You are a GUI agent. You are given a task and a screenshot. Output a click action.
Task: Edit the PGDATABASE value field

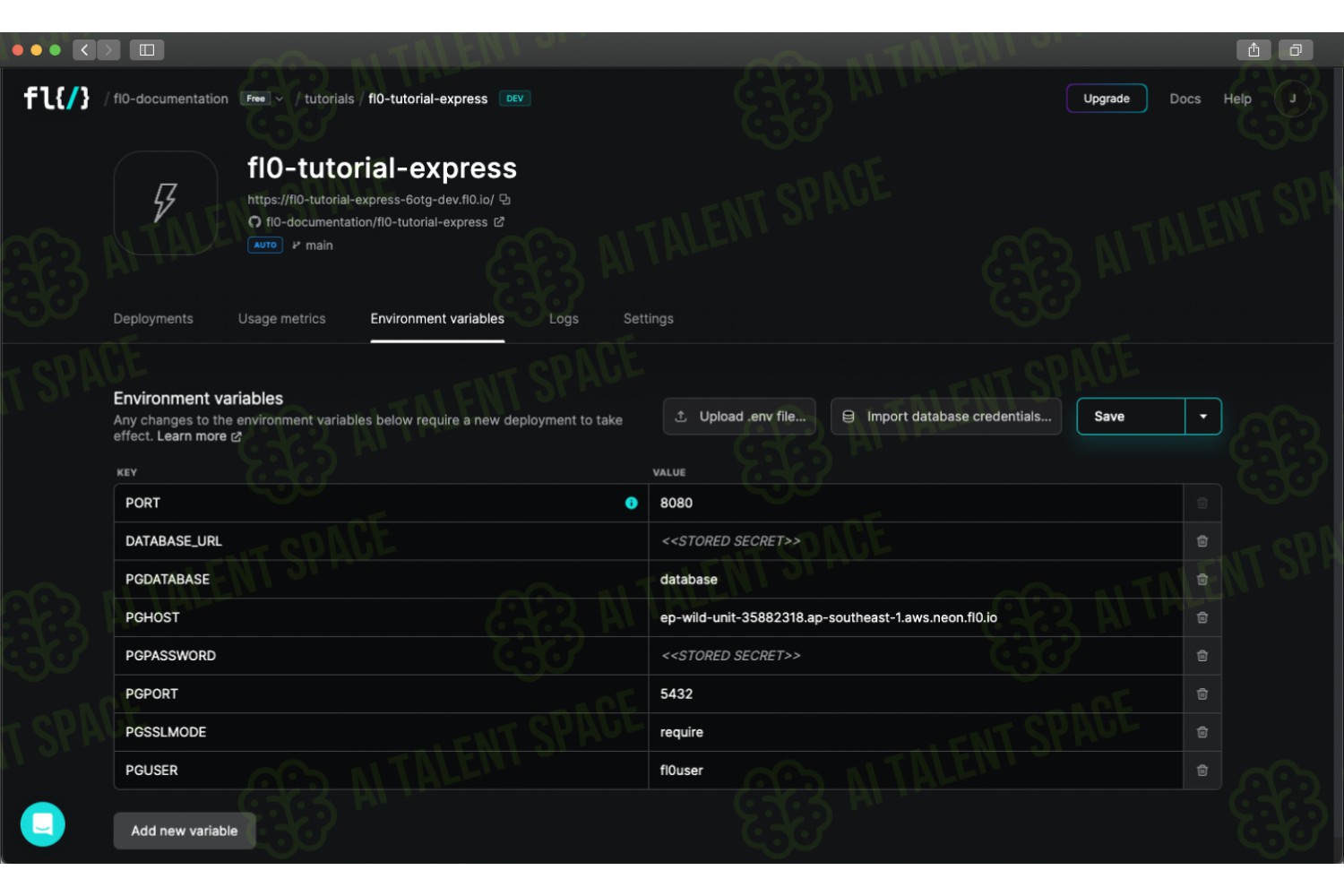pos(916,580)
